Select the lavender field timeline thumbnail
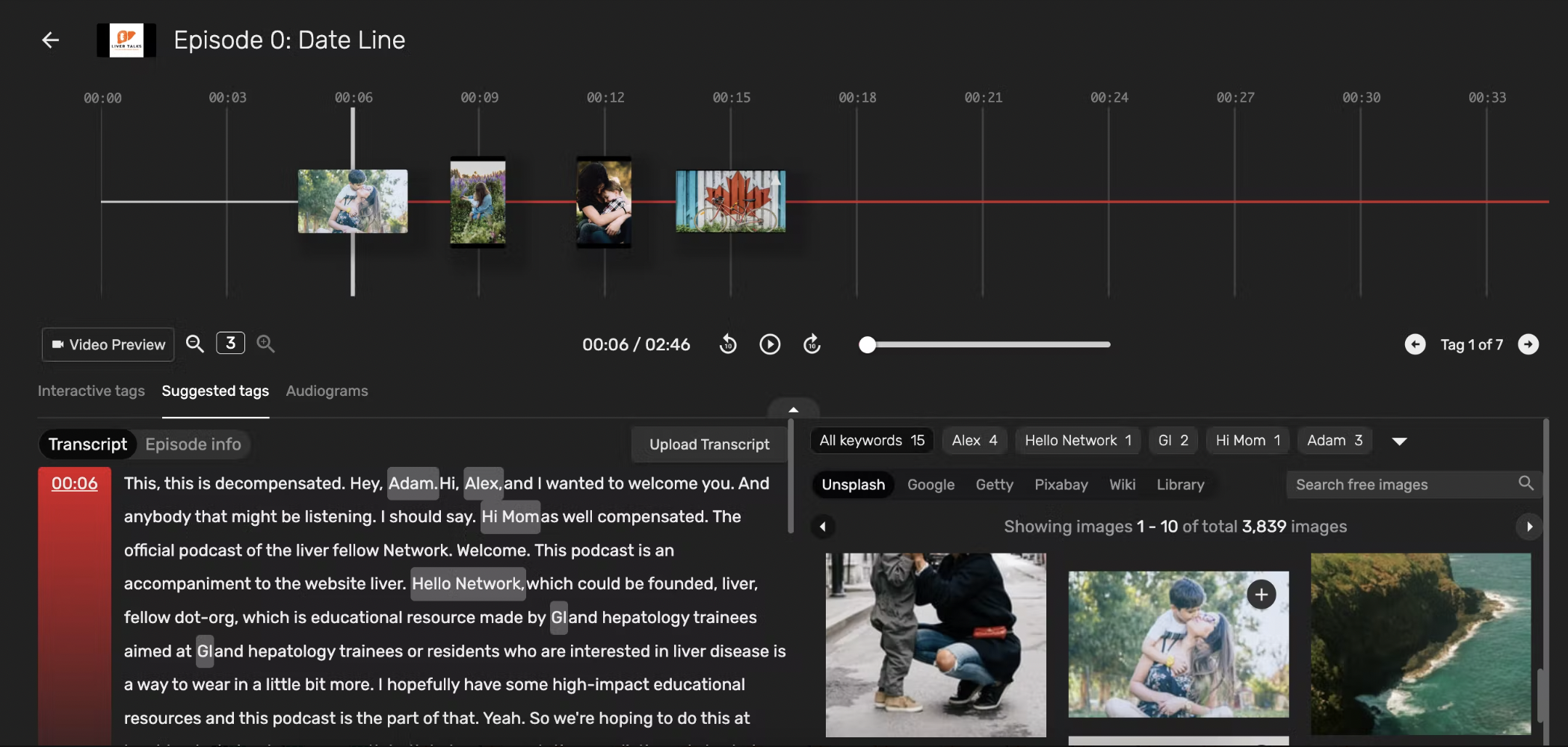The height and width of the screenshot is (747, 1568). click(478, 202)
